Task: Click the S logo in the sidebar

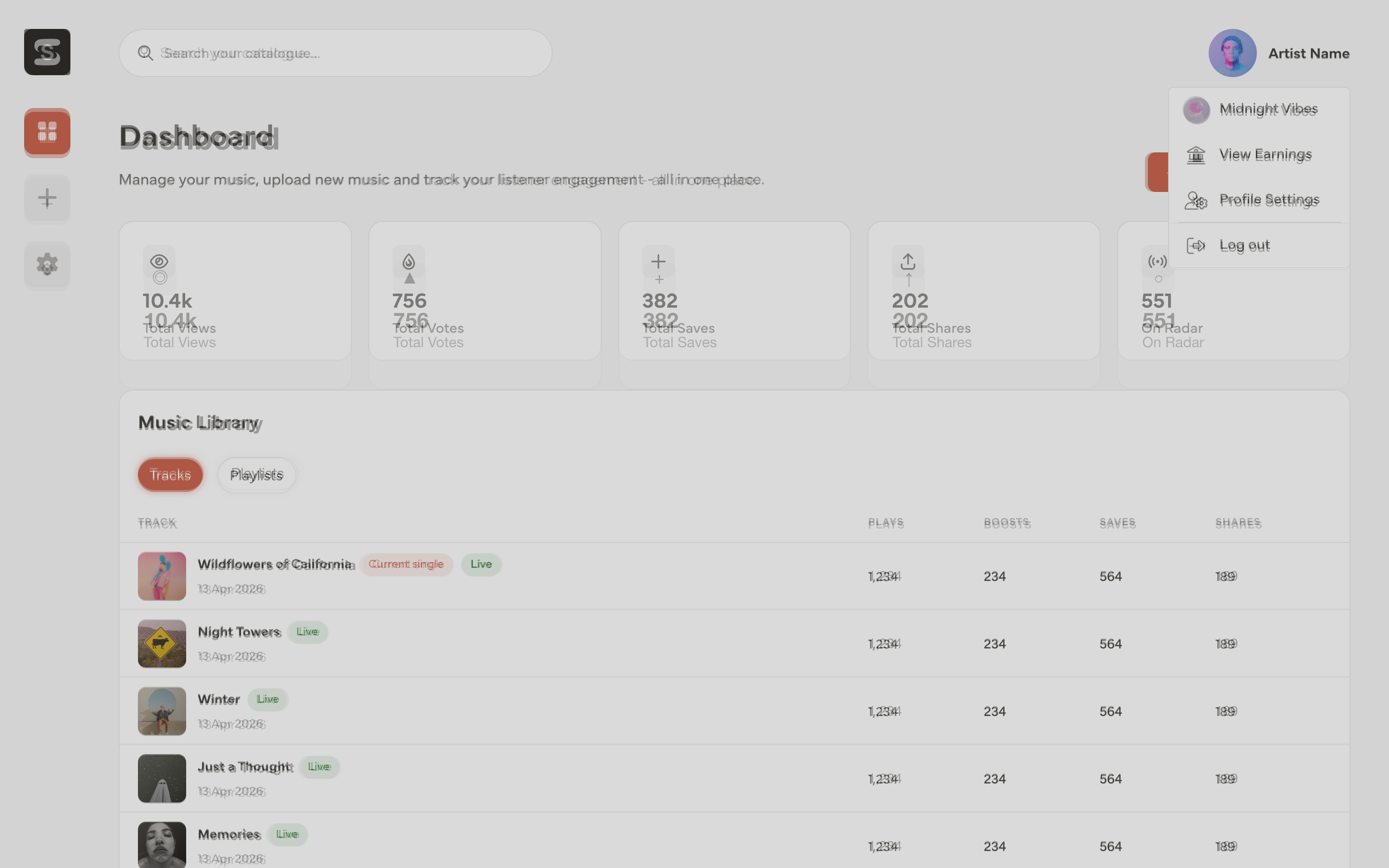Action: click(x=47, y=52)
